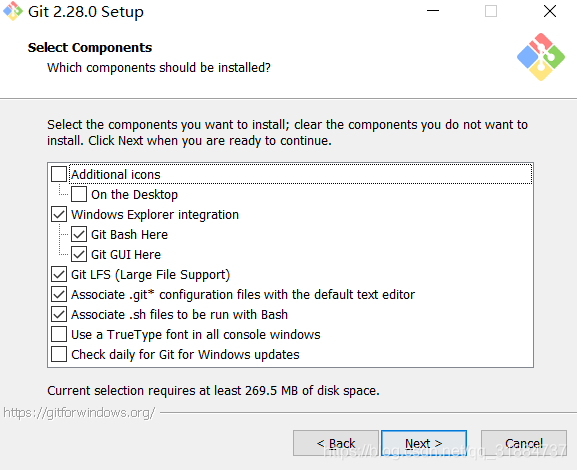
Task: Uncheck Associate .git* configuration files option
Action: point(59,294)
